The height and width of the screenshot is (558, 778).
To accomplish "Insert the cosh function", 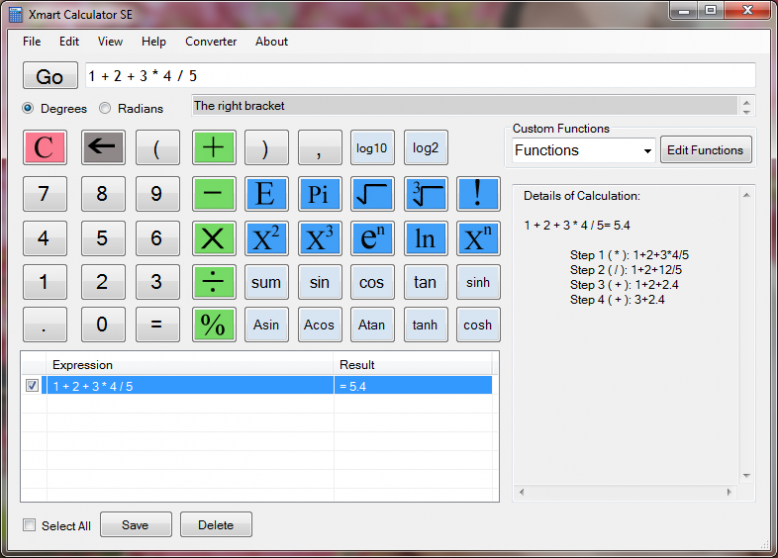I will [478, 325].
